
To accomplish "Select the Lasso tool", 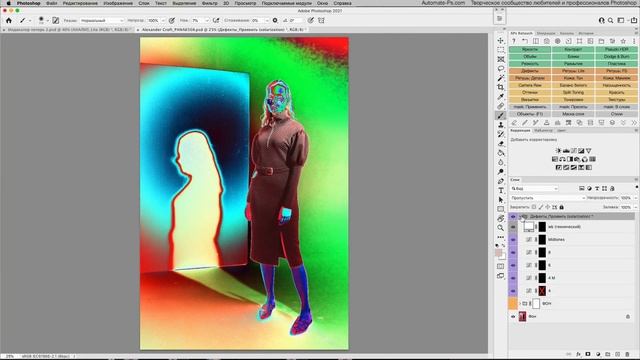I will click(500, 69).
